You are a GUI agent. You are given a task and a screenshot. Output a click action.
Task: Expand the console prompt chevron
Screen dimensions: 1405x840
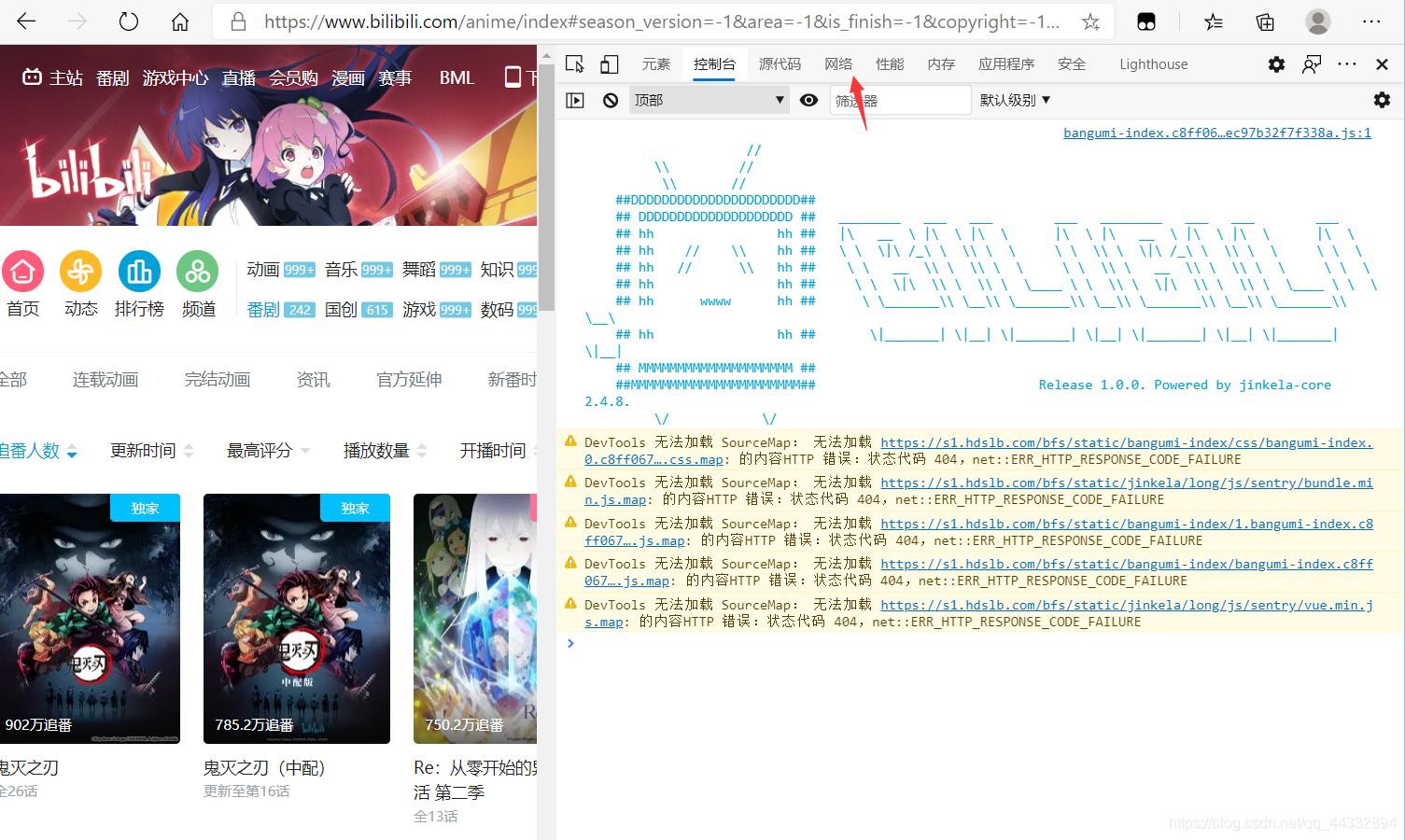tap(570, 643)
